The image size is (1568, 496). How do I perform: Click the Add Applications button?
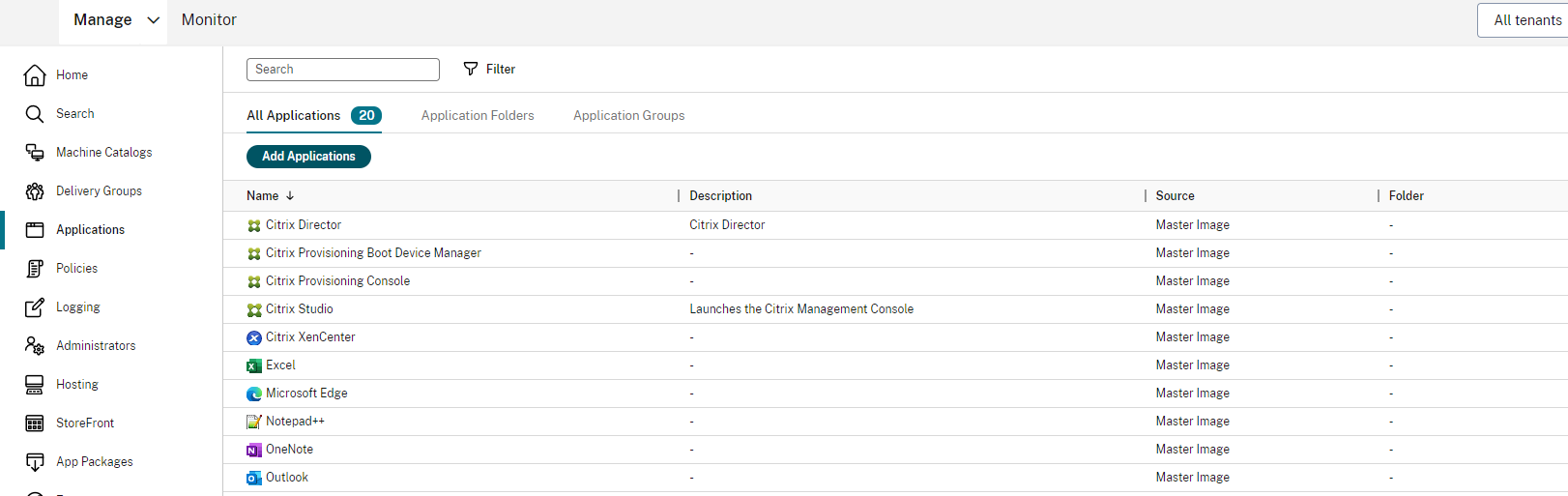(308, 156)
